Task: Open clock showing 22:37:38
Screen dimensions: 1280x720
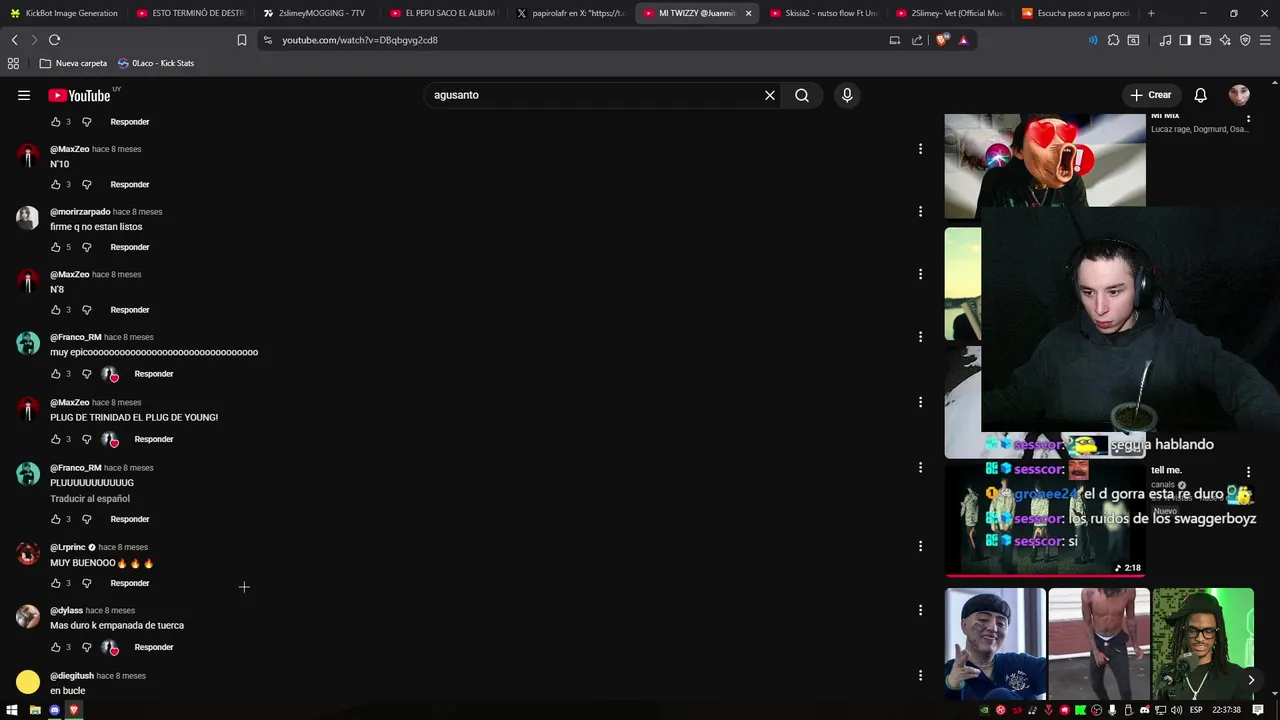Action: (x=1226, y=710)
